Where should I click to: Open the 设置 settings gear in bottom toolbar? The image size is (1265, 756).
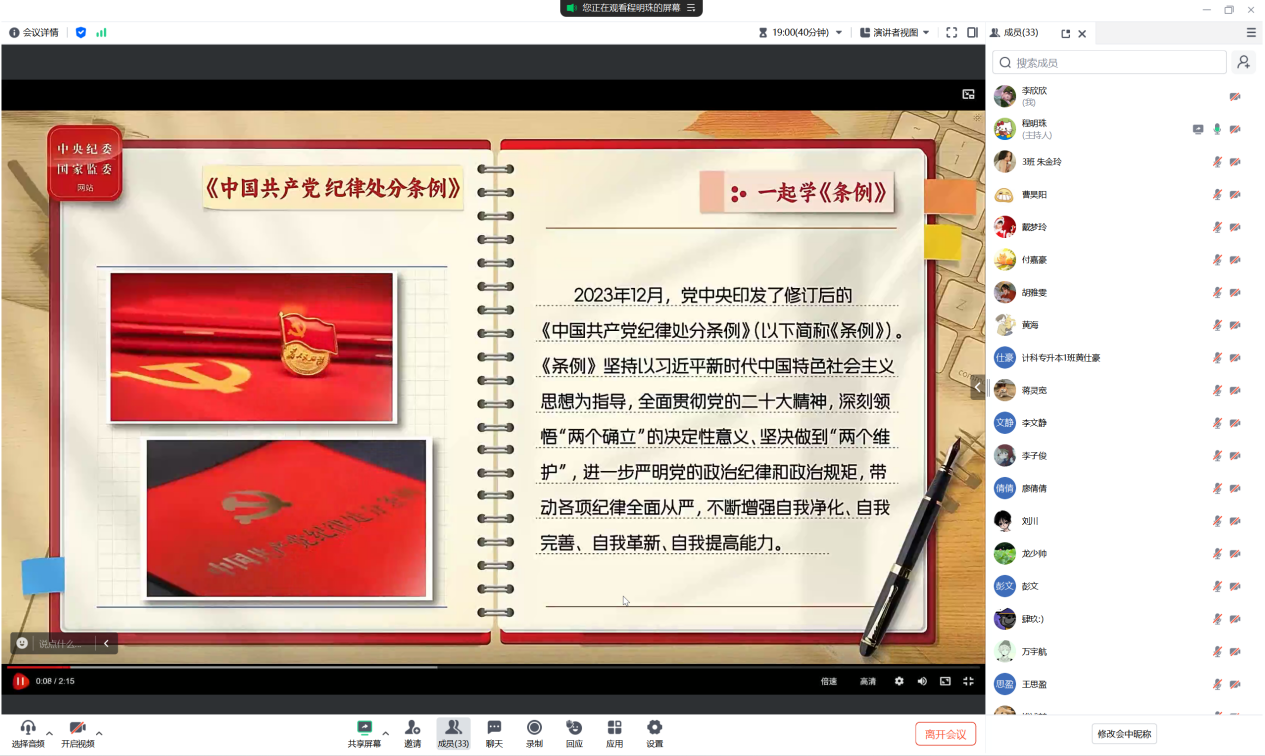coord(654,733)
